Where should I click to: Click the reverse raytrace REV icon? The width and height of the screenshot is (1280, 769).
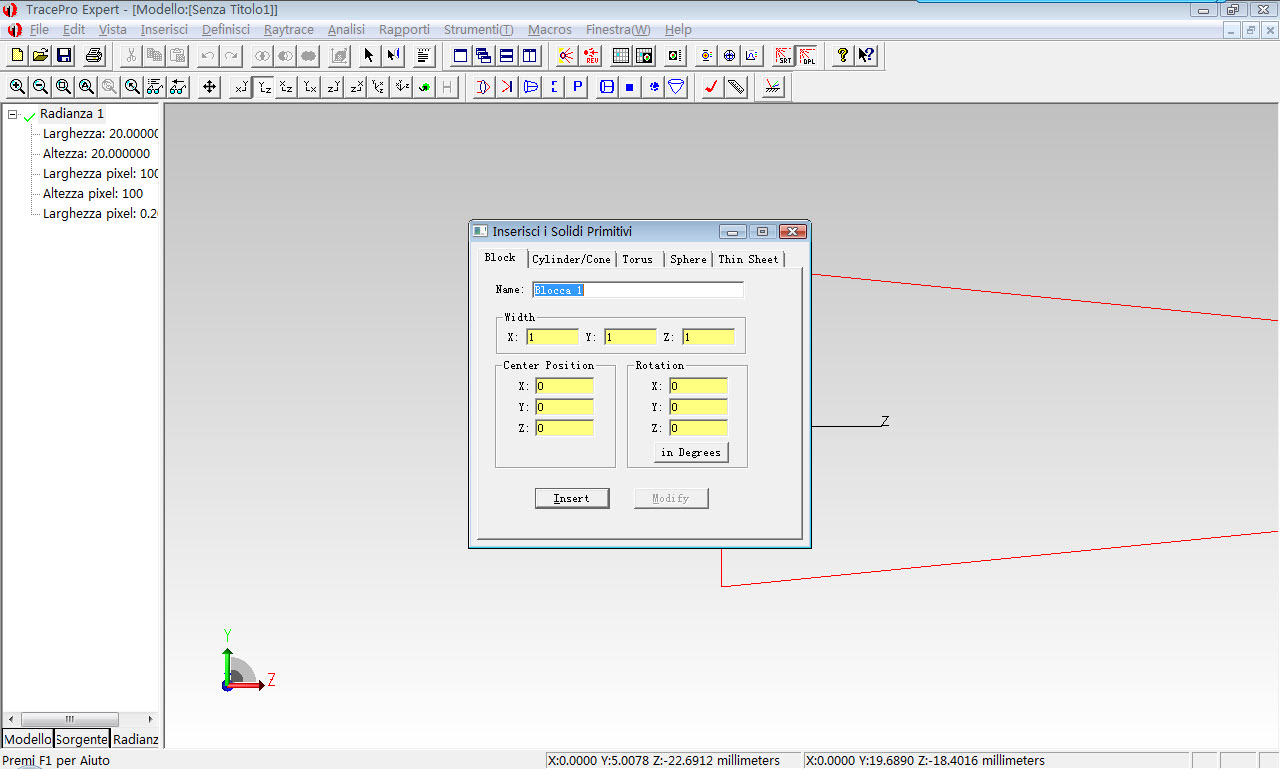pos(590,55)
